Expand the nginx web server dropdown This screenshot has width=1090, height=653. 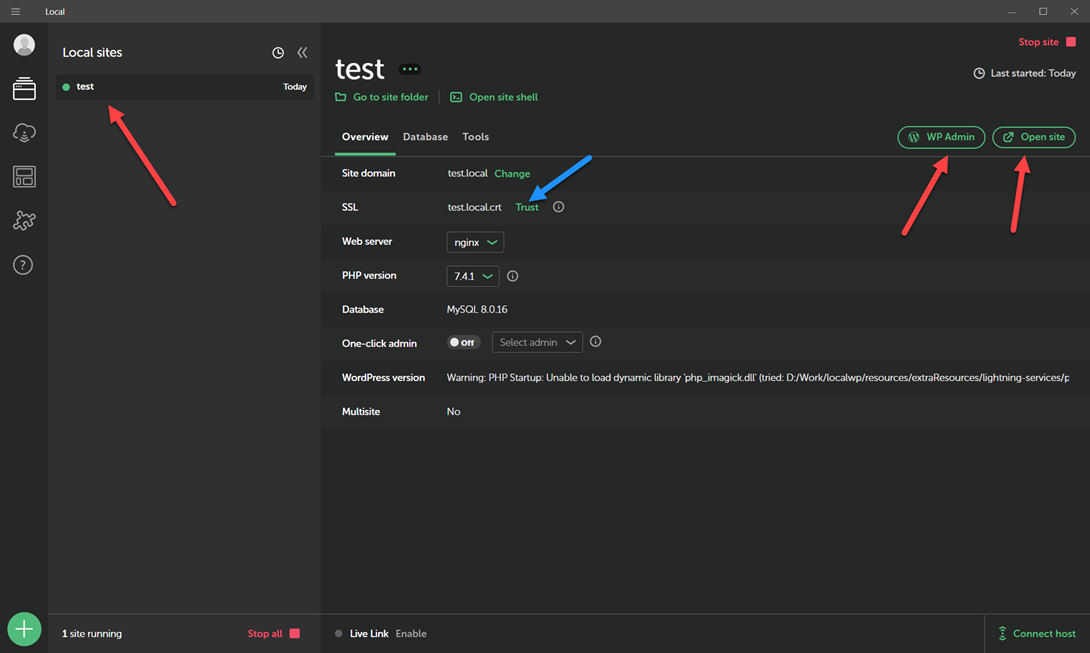pyautogui.click(x=475, y=242)
